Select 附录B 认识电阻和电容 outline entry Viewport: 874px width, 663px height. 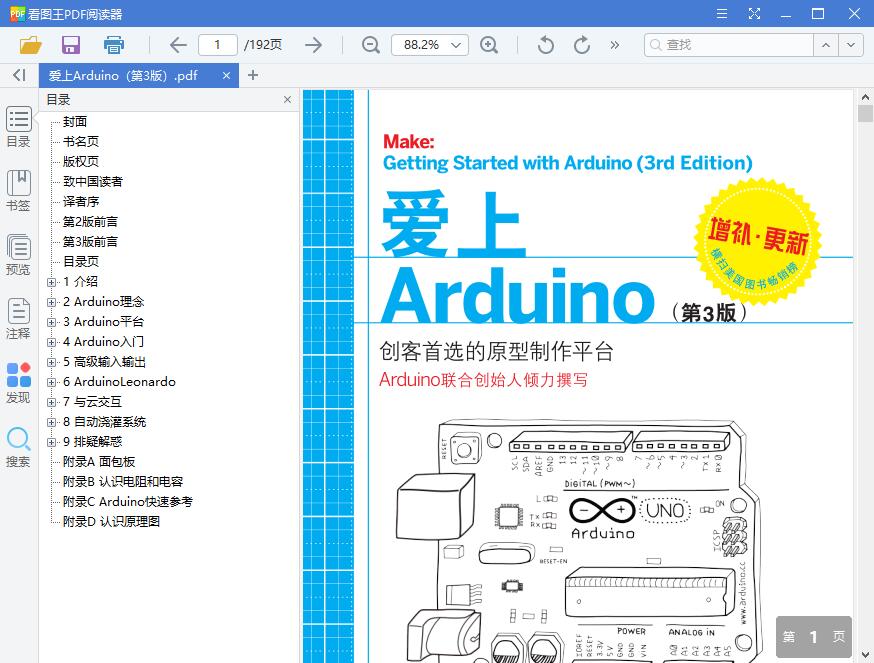coord(123,481)
